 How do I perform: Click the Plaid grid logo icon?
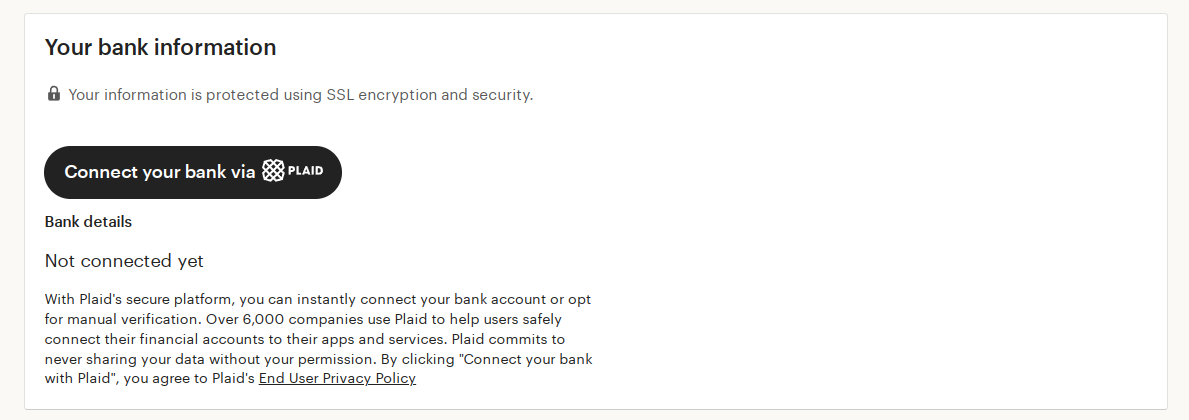pos(273,172)
